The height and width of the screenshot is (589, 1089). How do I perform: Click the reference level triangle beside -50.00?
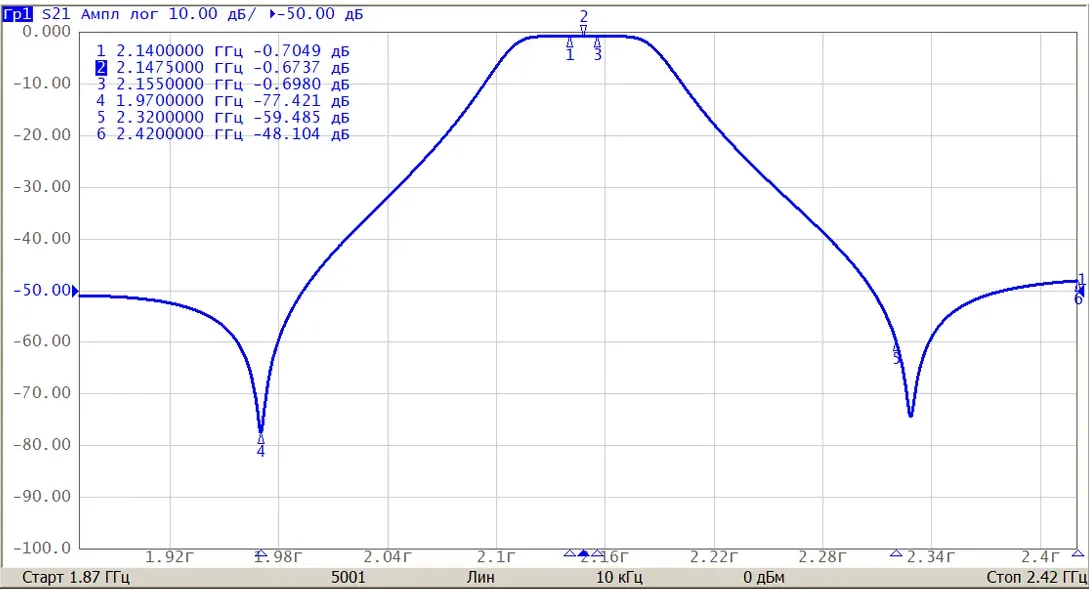click(75, 292)
